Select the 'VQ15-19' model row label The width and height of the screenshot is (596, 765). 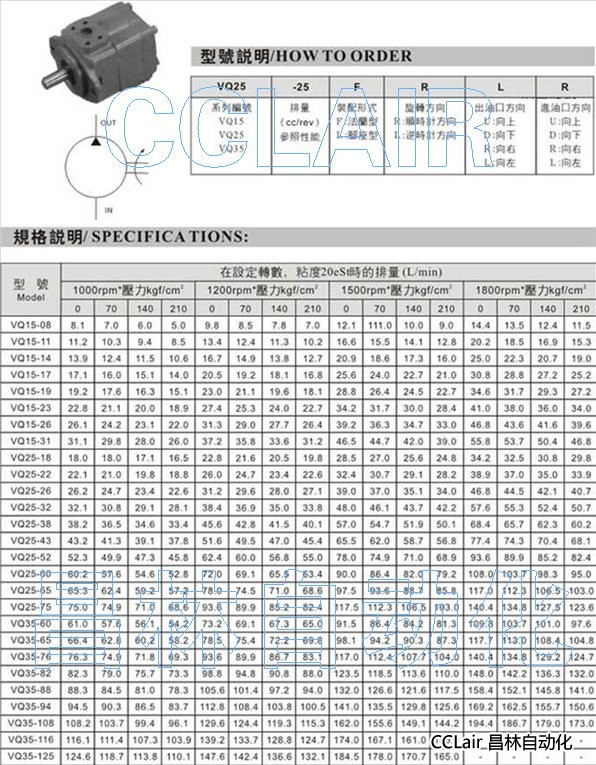(x=31, y=391)
